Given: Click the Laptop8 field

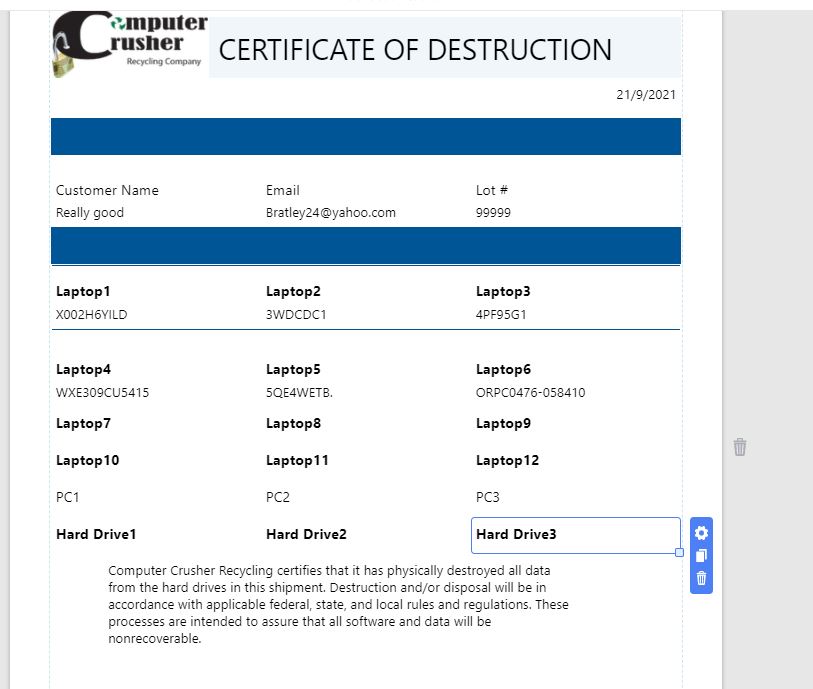Looking at the screenshot, I should (x=293, y=424).
